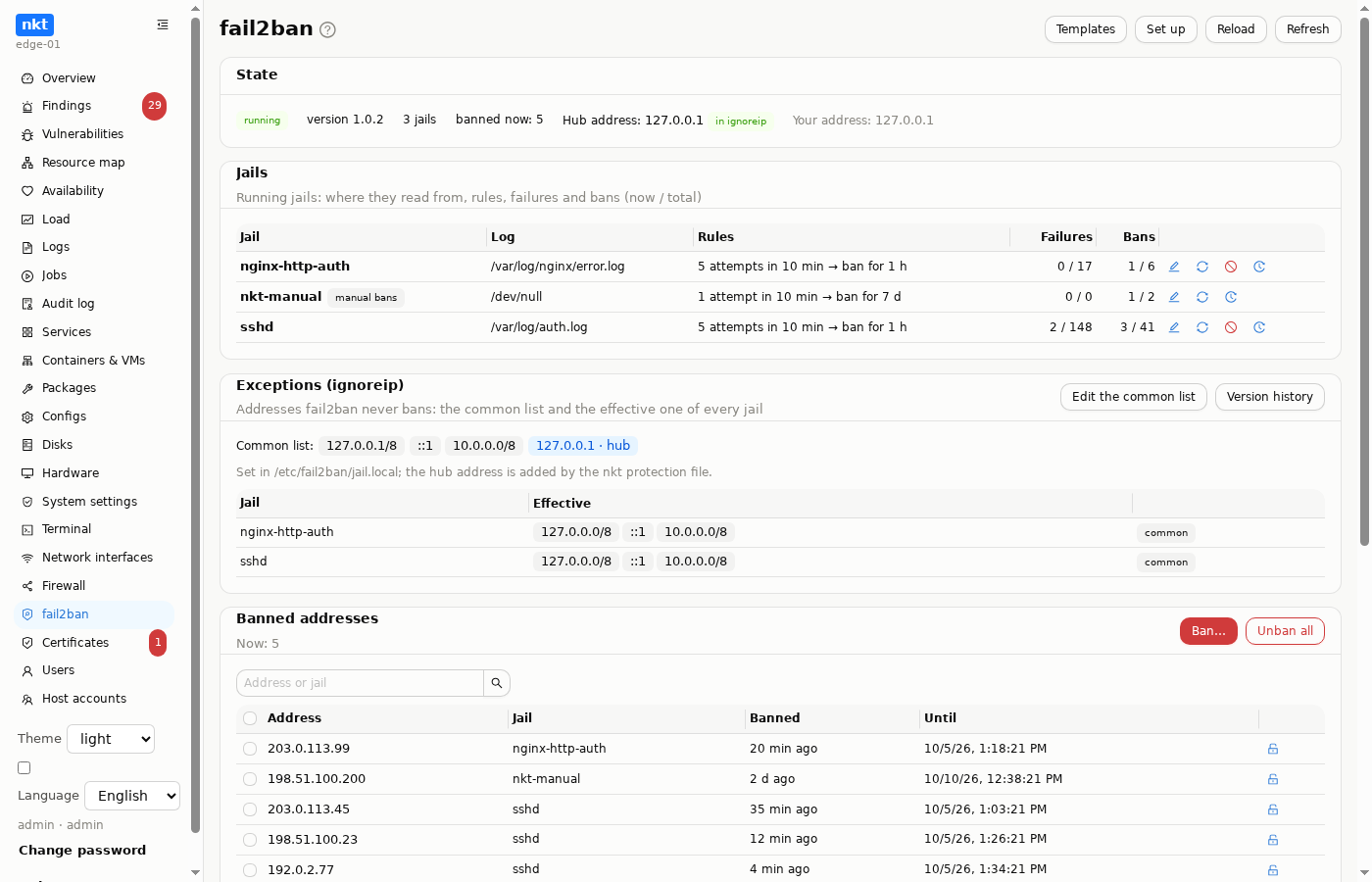
Task: Disable the sshd jail via red icon
Action: 1231,327
